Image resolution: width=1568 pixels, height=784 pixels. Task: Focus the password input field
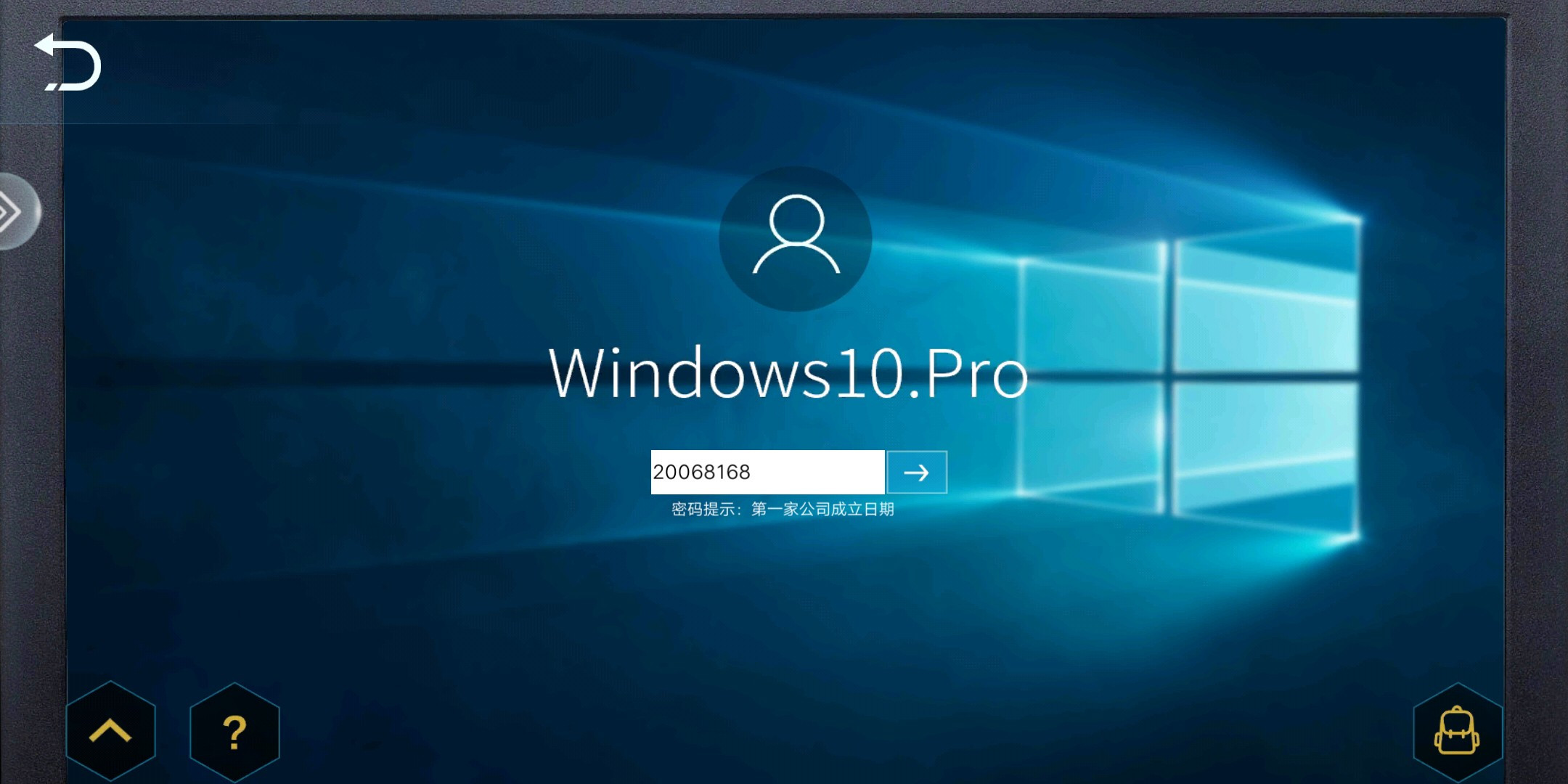767,472
